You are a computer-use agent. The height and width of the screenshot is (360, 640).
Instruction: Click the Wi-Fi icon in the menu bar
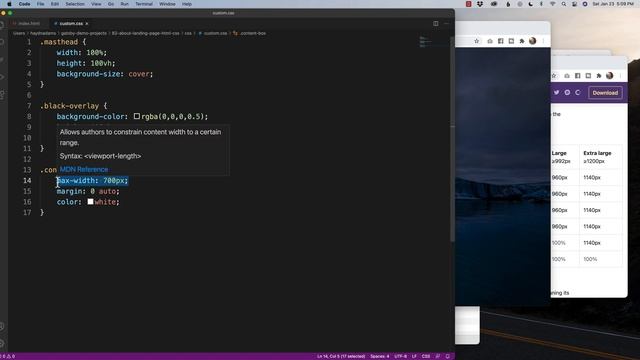coord(552,4)
